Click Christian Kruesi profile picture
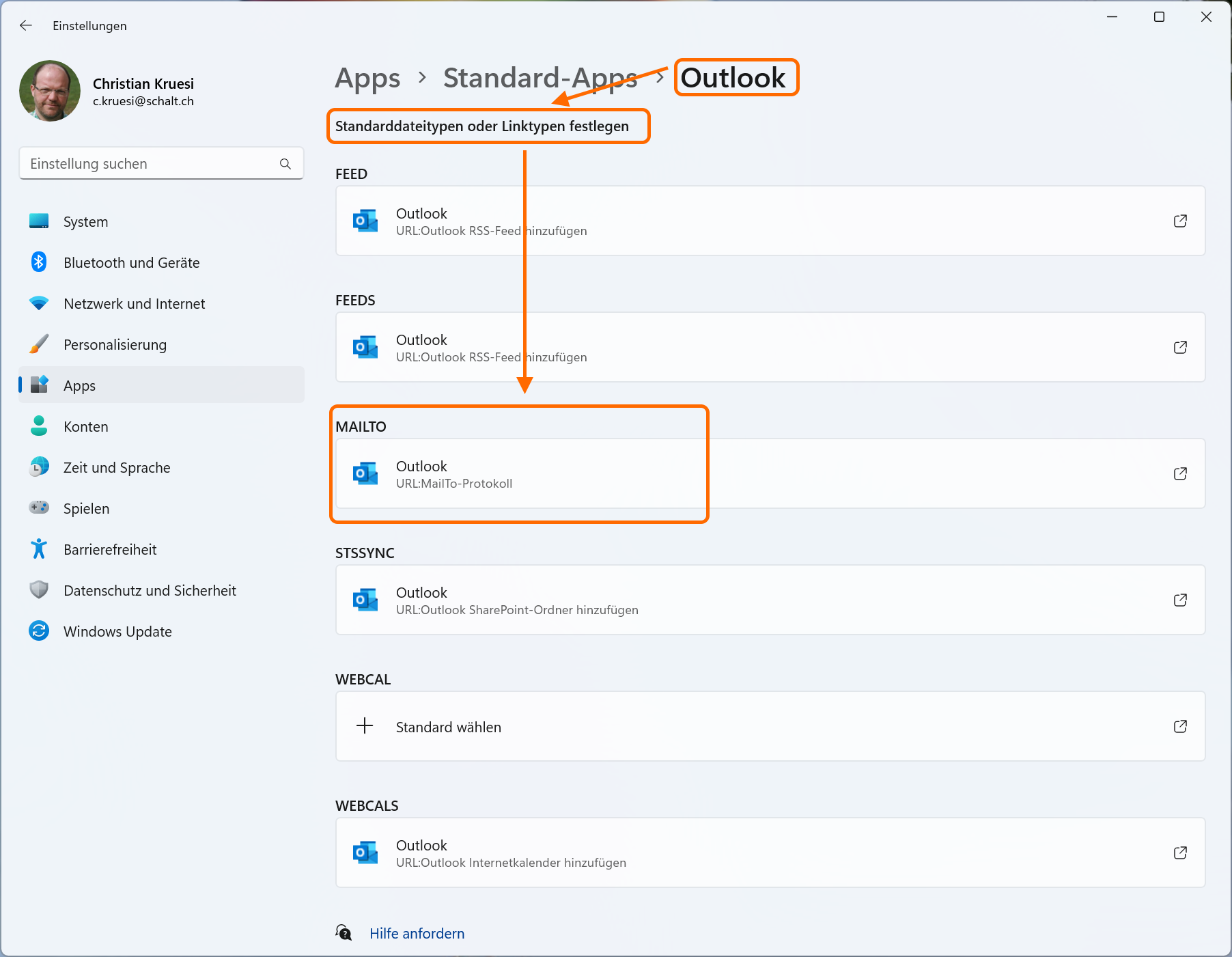1232x957 pixels. [x=50, y=91]
